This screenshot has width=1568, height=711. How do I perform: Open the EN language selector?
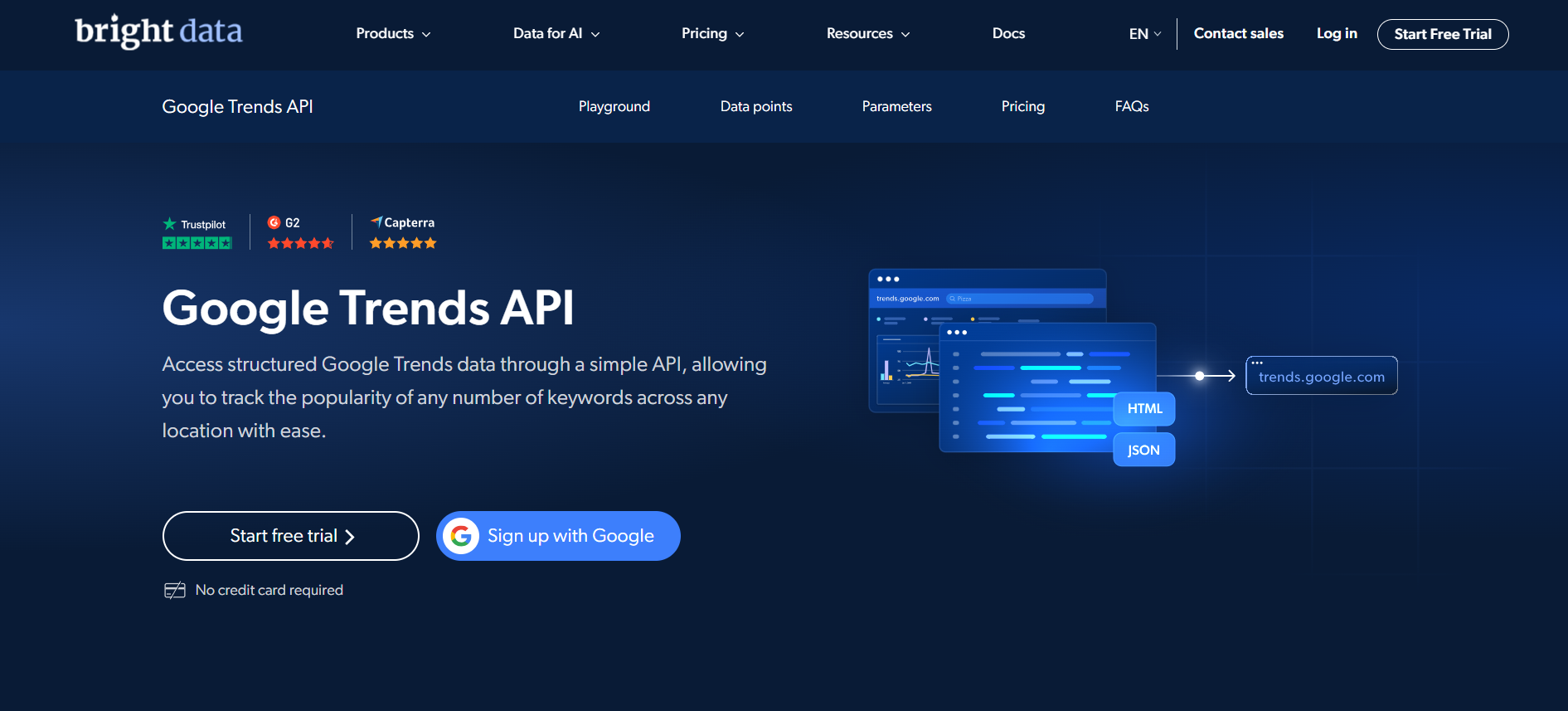tap(1145, 34)
